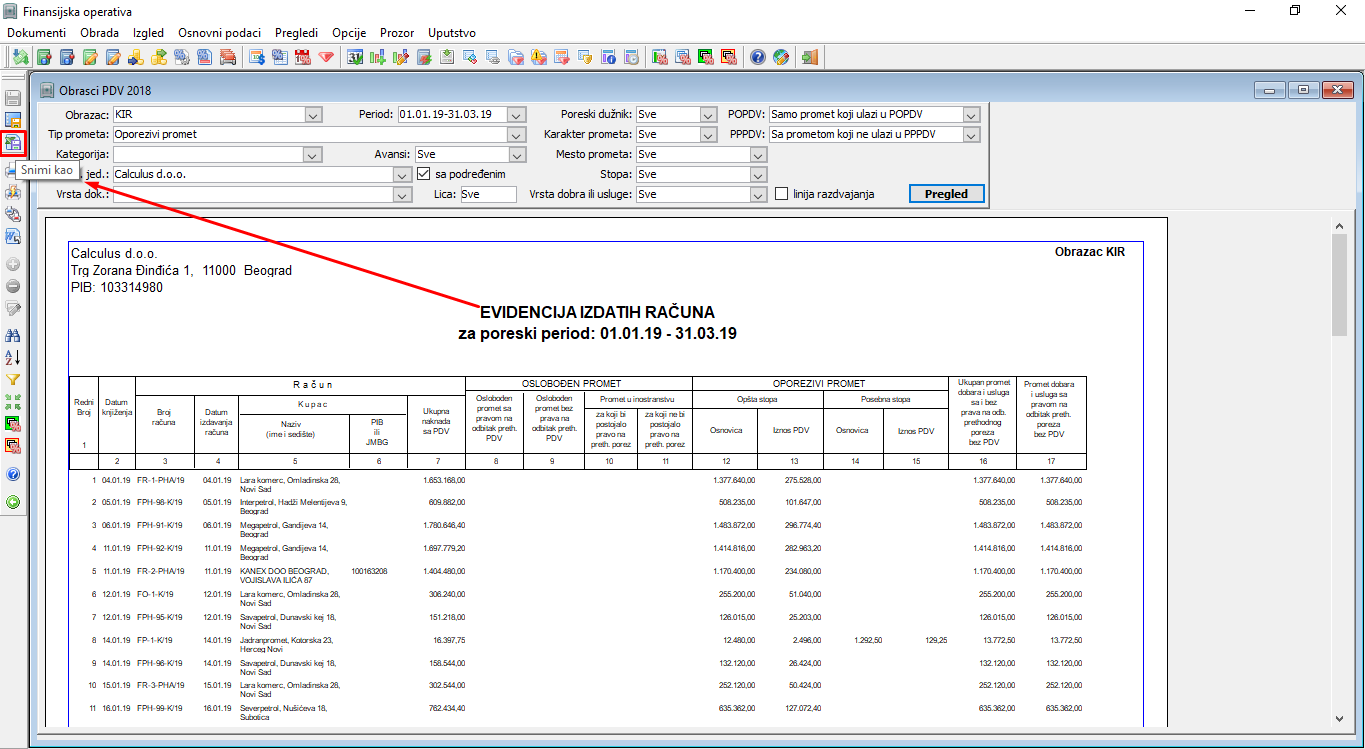Expand the Obrazac dropdown showing KIR
This screenshot has height=749, width=1365.
tap(313, 114)
